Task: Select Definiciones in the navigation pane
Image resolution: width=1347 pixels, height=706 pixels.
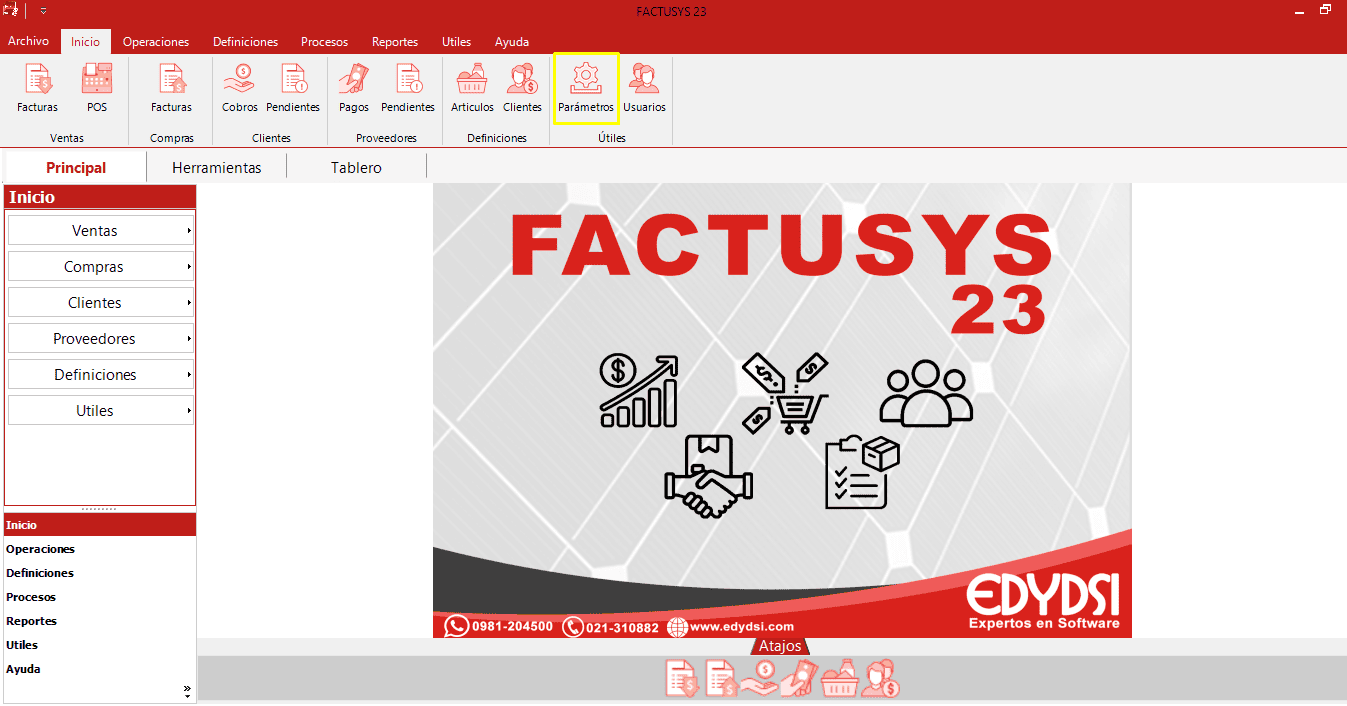Action: 100,573
